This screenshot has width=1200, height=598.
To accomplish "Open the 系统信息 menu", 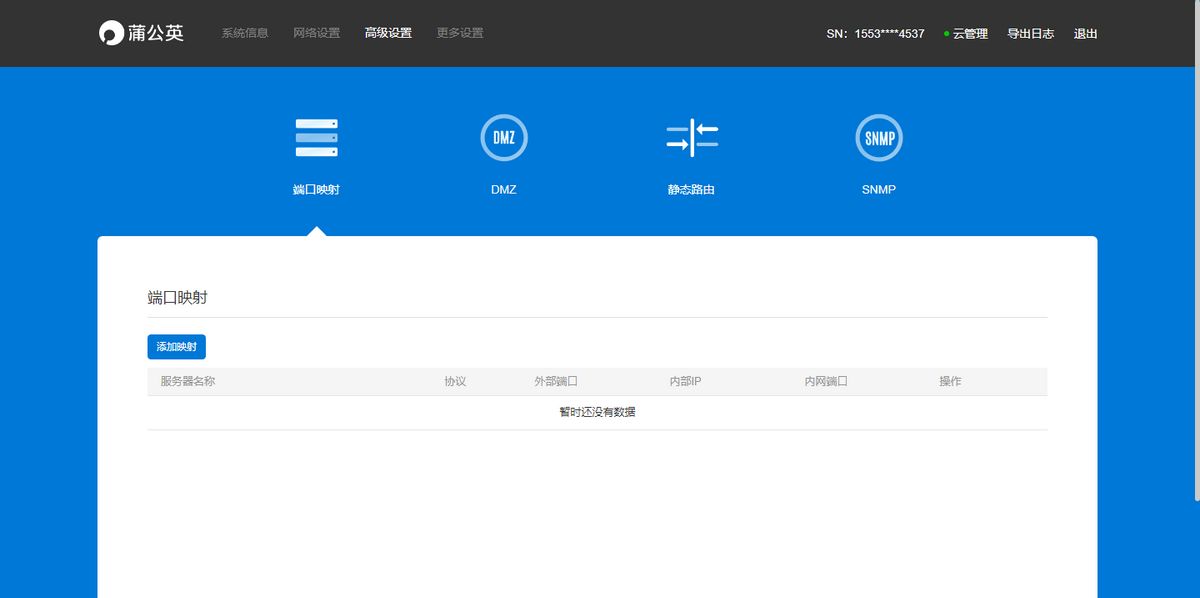I will click(245, 33).
